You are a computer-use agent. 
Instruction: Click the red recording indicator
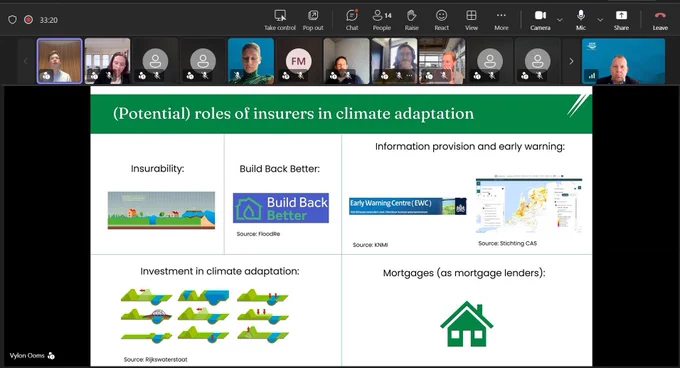[x=29, y=20]
